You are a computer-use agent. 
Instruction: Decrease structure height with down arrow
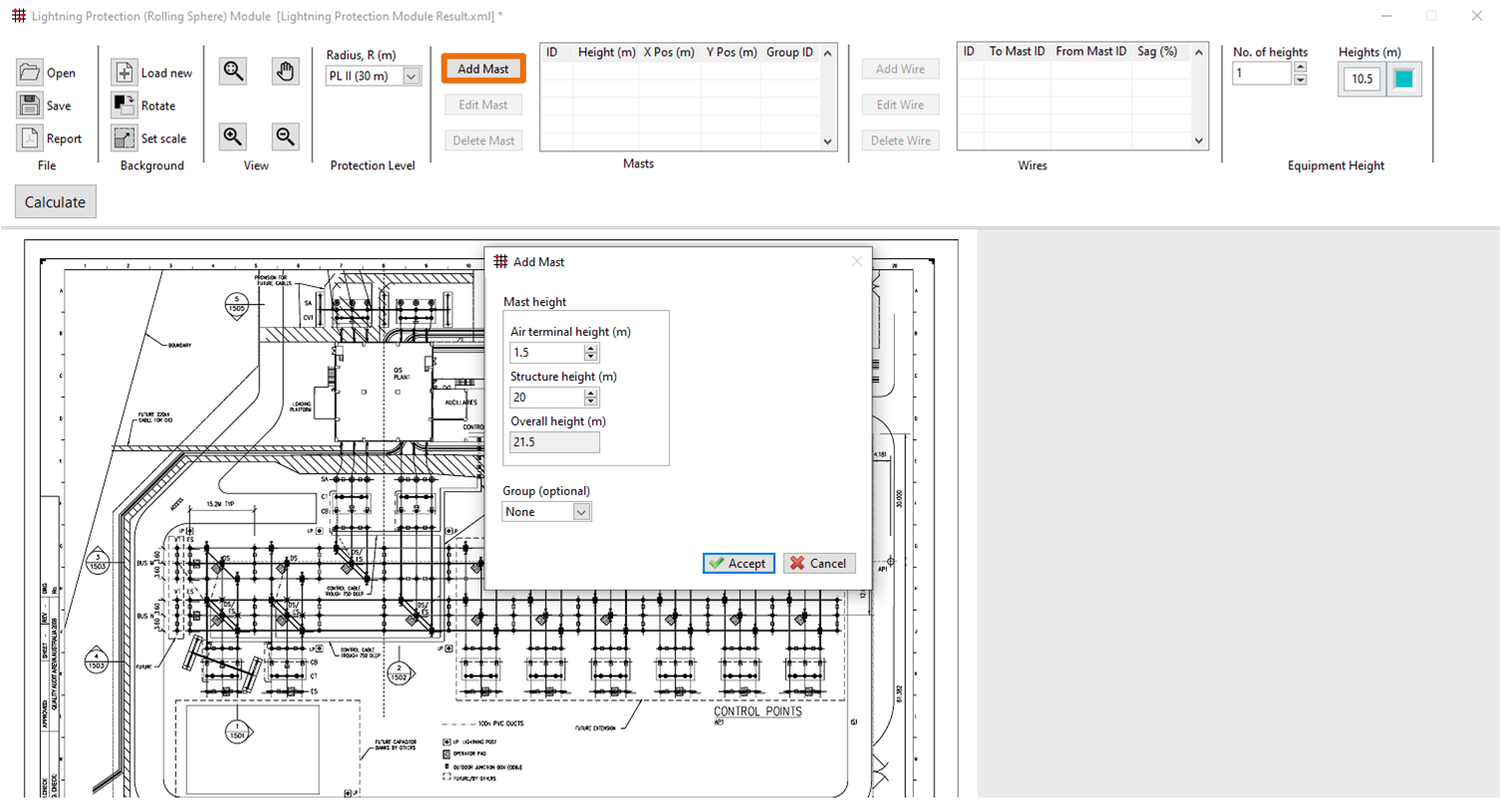point(591,402)
